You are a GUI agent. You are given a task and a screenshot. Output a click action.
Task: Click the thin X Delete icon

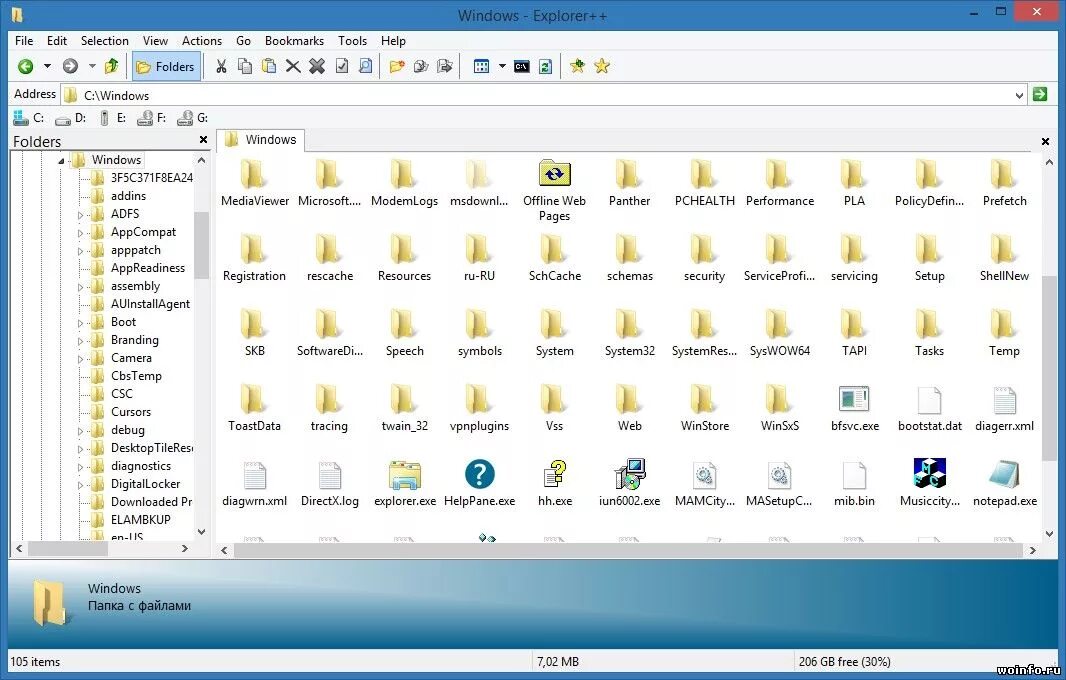(293, 66)
